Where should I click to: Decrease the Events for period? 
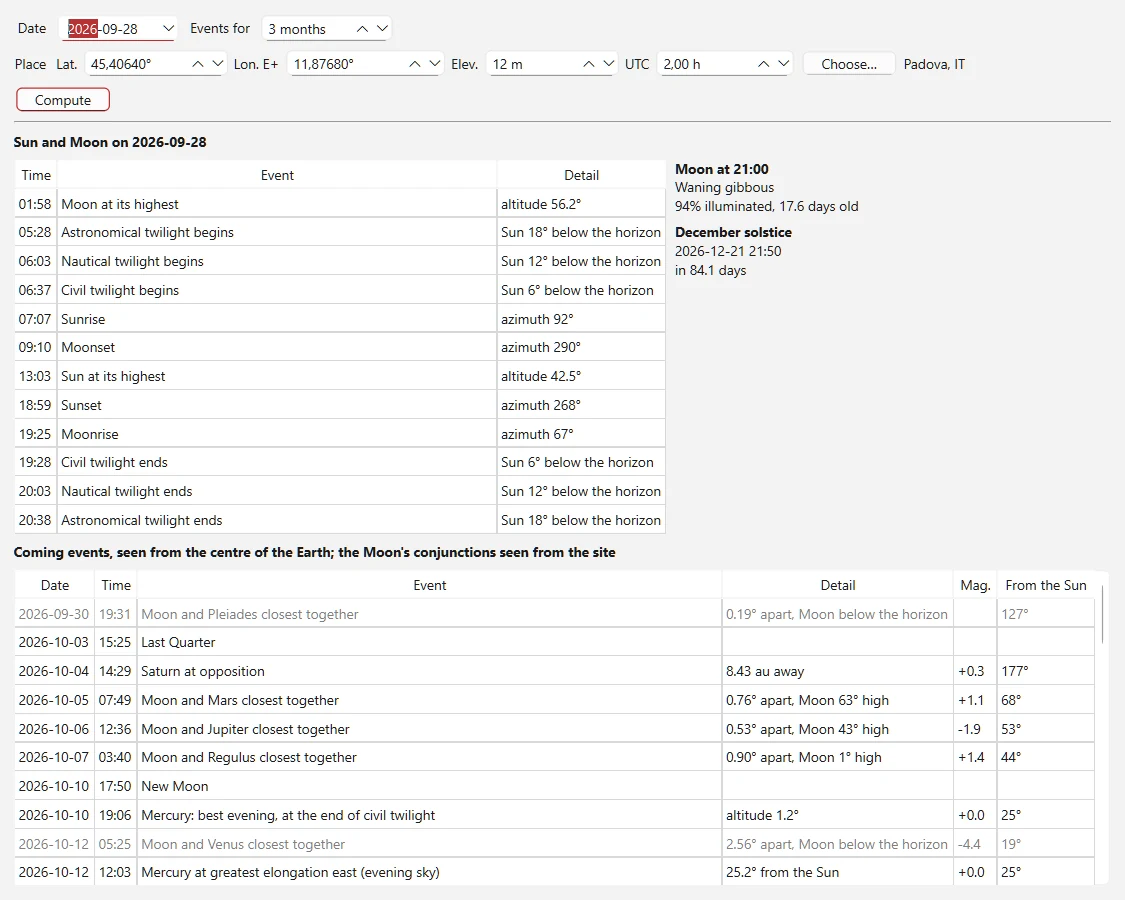(x=382, y=29)
